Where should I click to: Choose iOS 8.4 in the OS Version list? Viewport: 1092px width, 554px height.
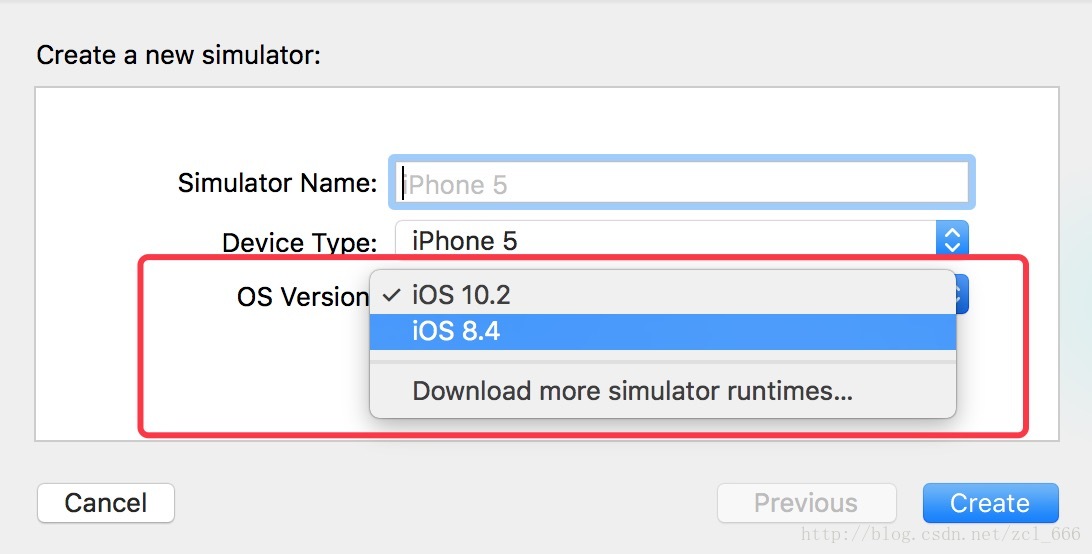click(662, 332)
